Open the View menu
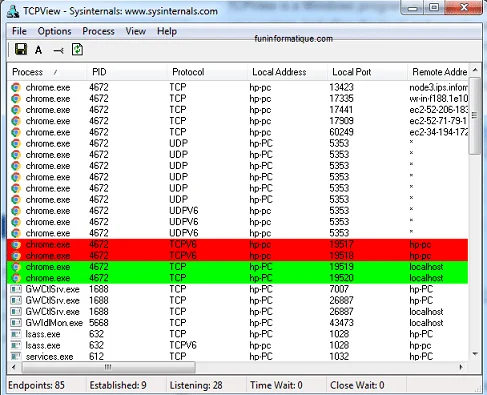The image size is (487, 395). (x=136, y=31)
